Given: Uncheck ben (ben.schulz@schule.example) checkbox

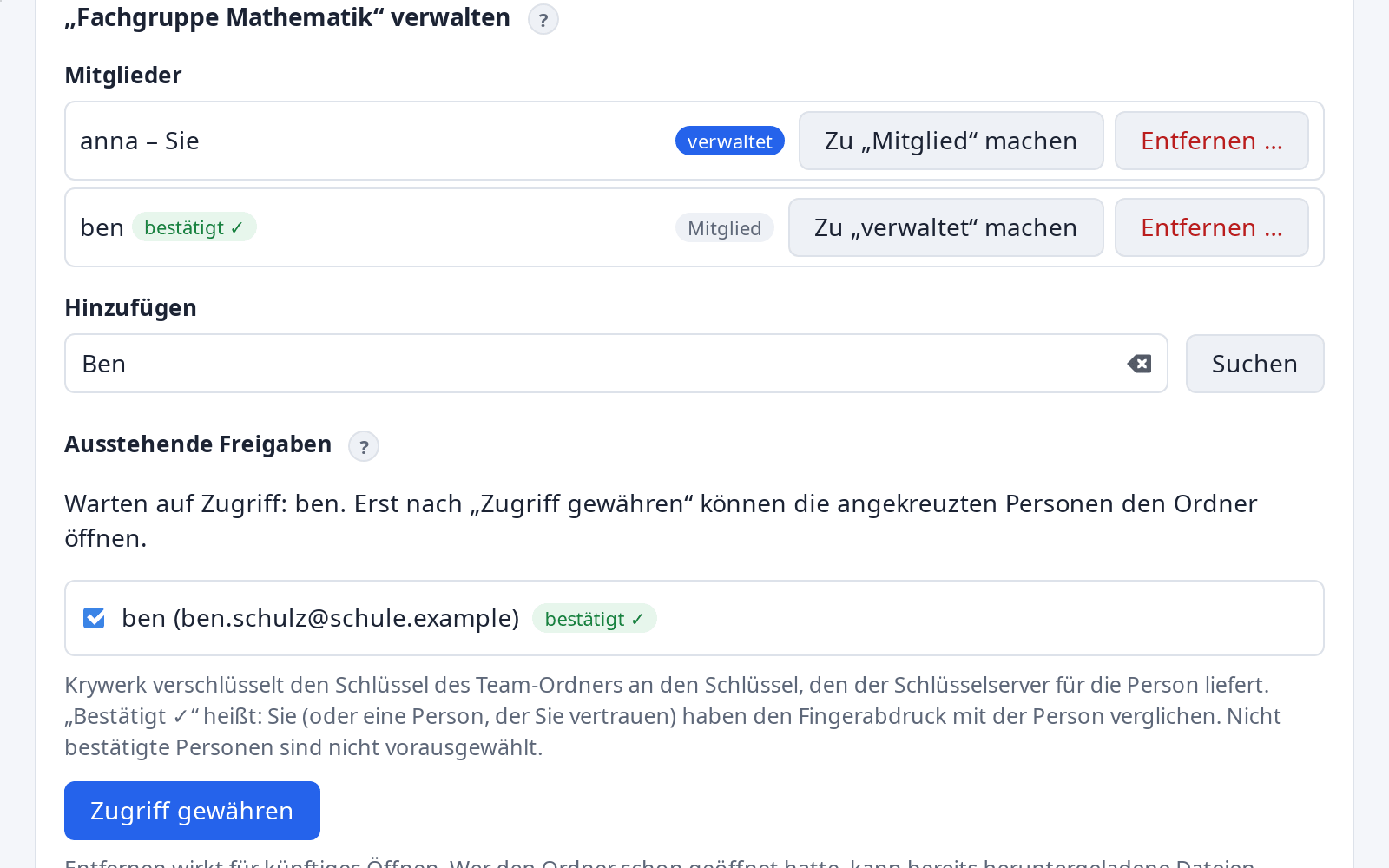Looking at the screenshot, I should 94,618.
